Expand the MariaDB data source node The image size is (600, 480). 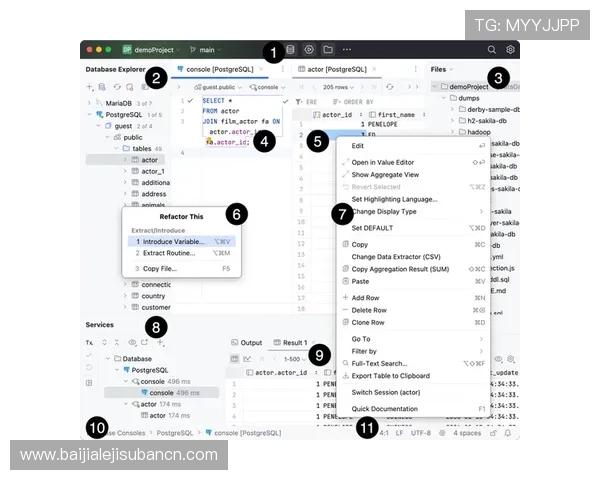tap(90, 102)
